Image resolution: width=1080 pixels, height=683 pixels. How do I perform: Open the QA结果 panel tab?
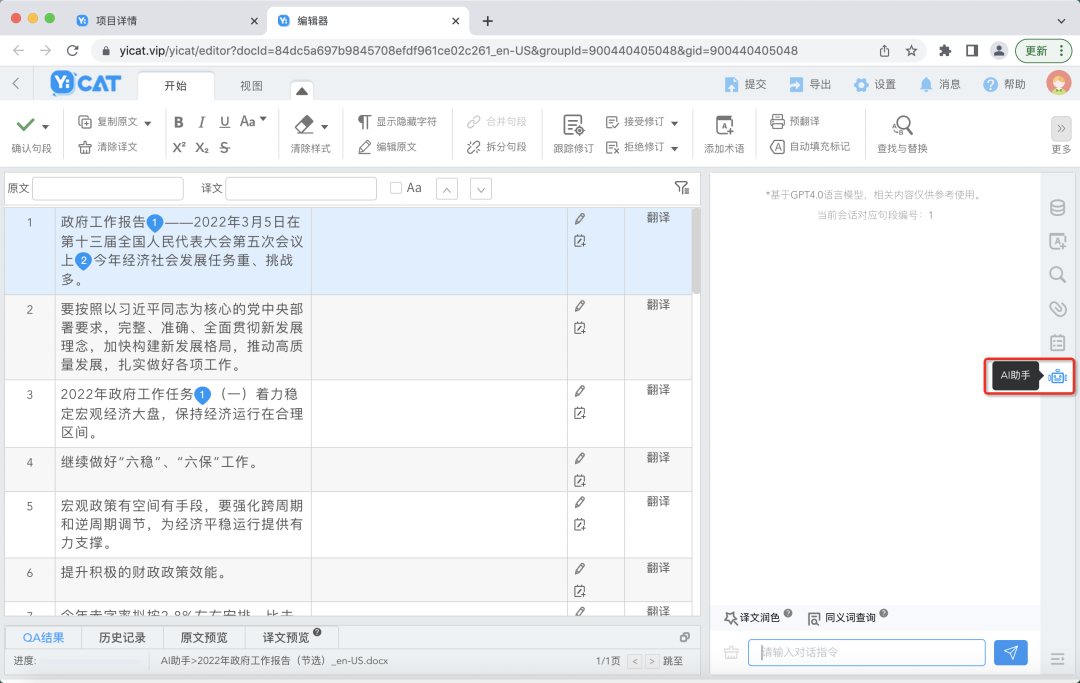(42, 637)
